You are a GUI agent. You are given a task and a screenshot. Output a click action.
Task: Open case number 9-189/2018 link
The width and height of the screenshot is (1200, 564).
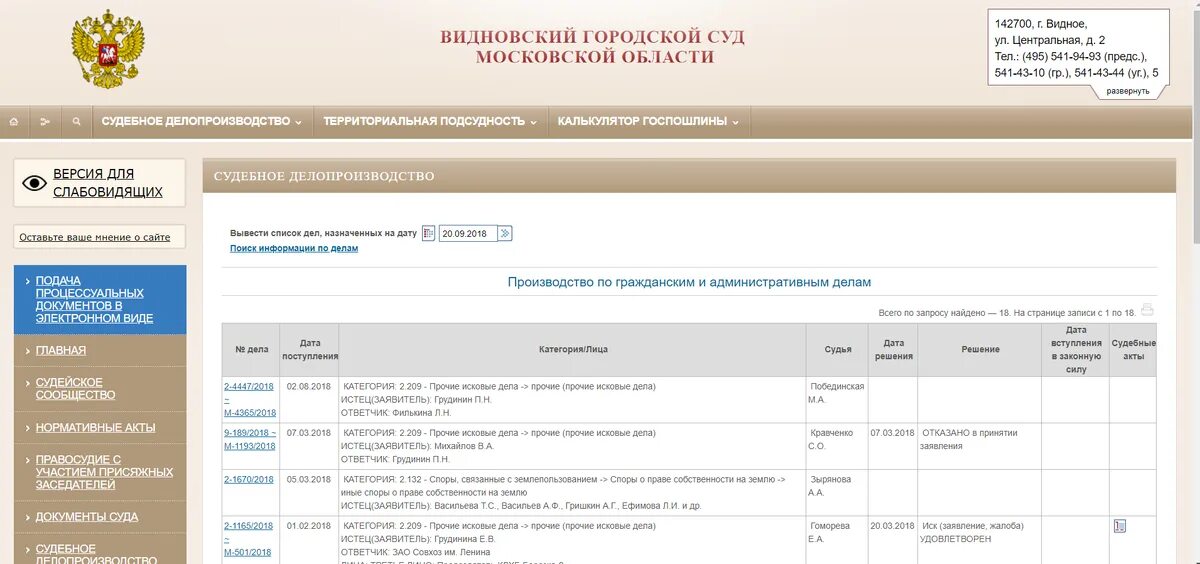click(x=248, y=433)
